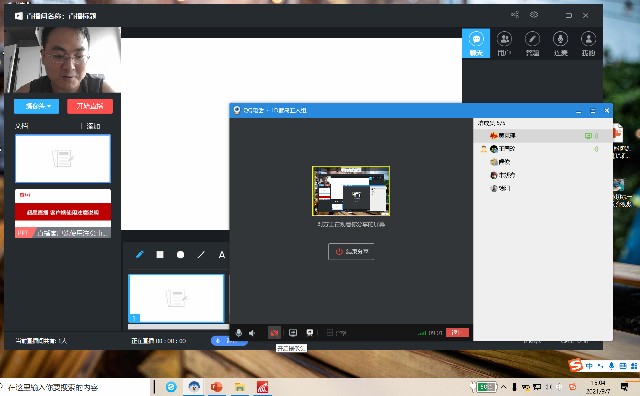Toggle the speaker volume icon
This screenshot has width=640, height=396.
[x=252, y=333]
